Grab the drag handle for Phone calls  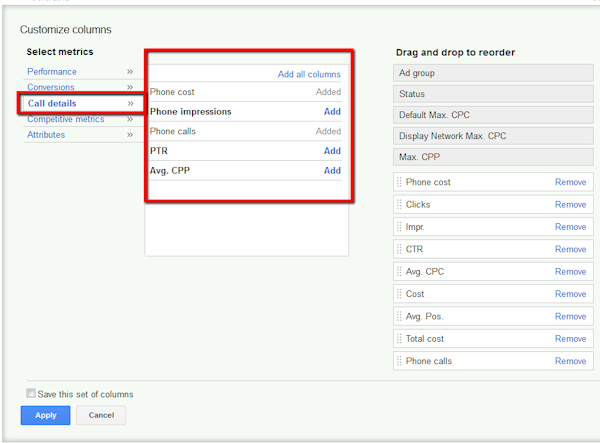click(x=399, y=361)
